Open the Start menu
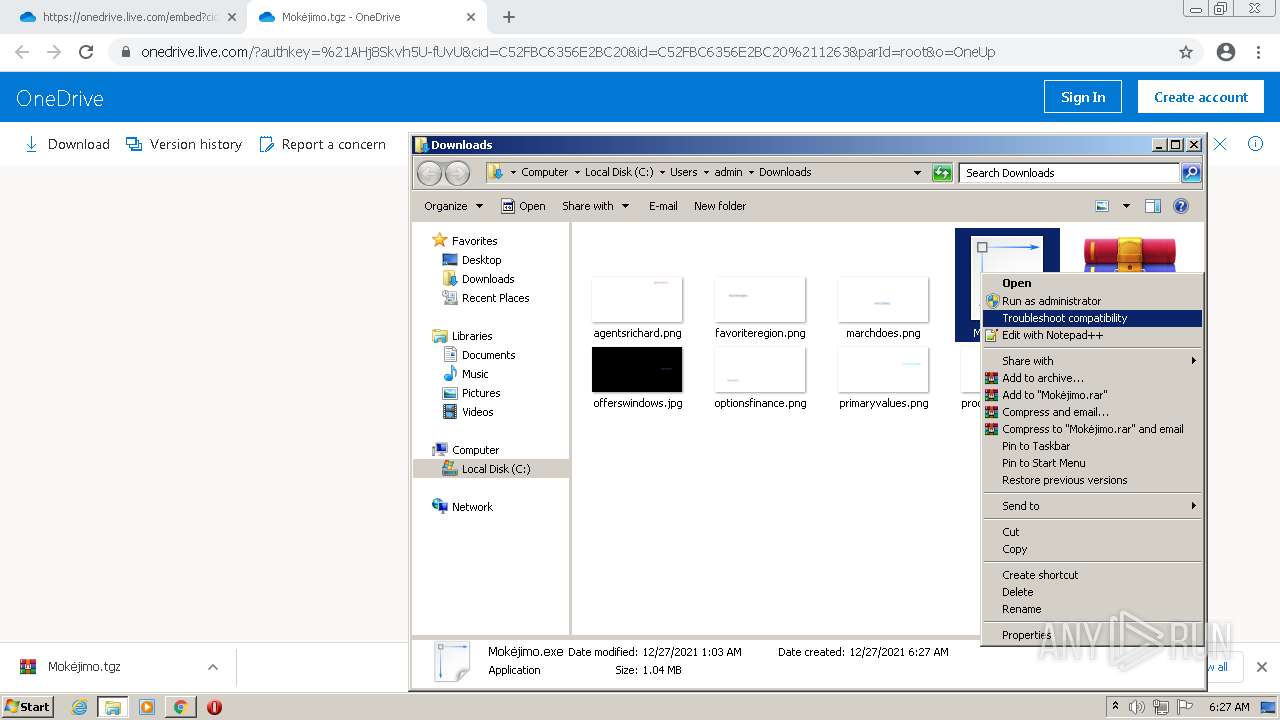Viewport: 1280px width, 720px height. coord(28,707)
